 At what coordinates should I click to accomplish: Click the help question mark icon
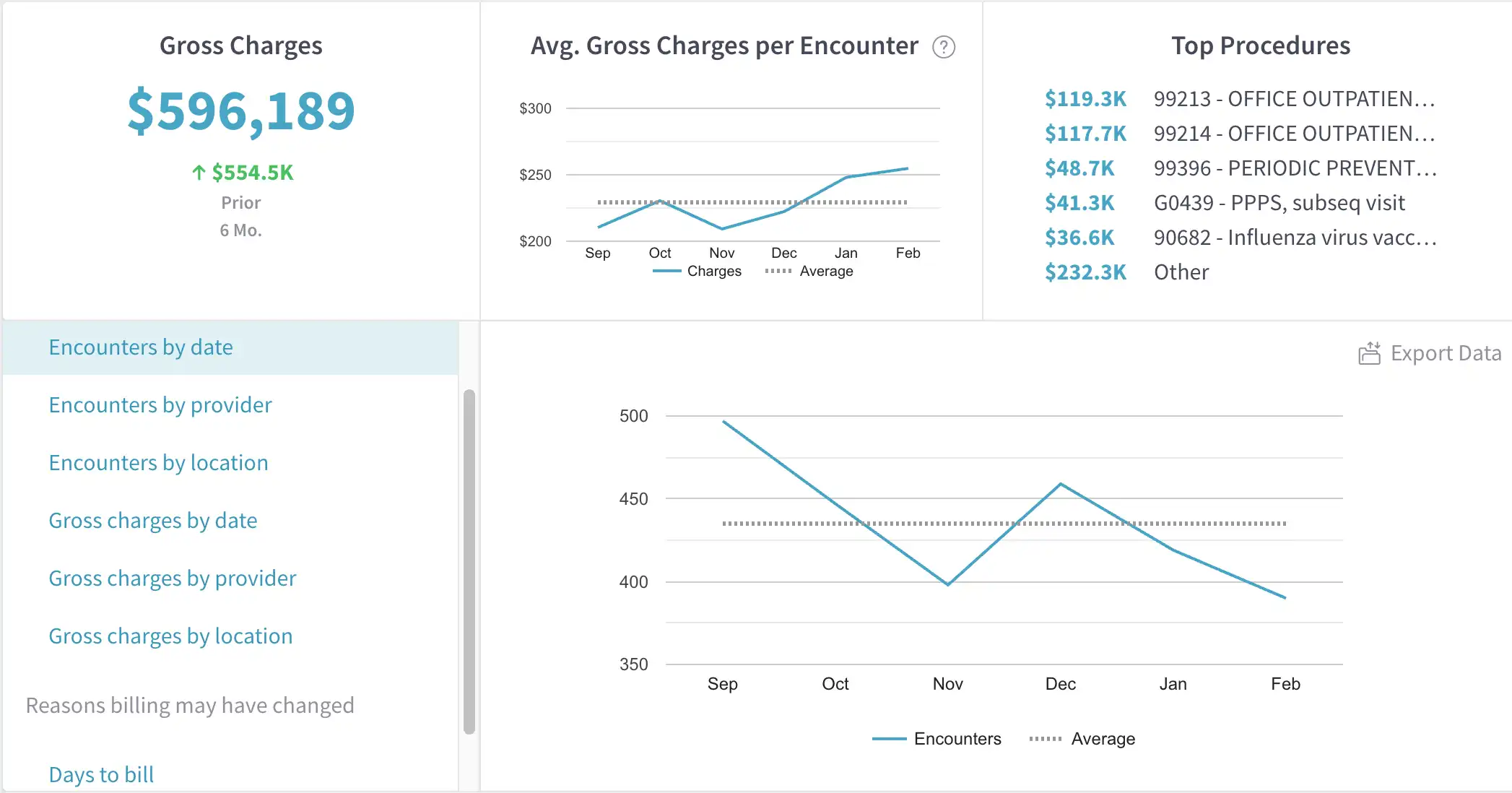[x=944, y=47]
